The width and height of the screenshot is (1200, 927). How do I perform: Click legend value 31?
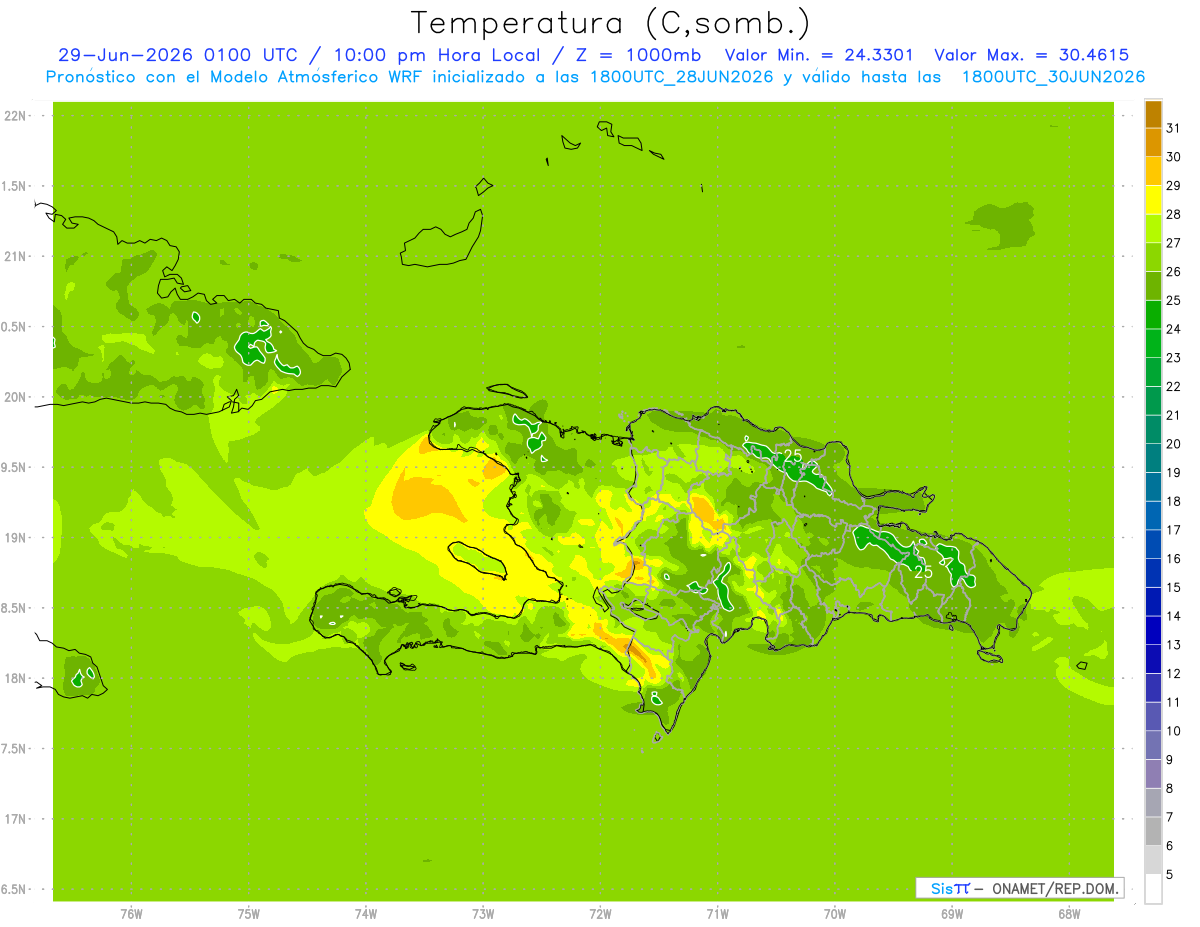(x=1174, y=128)
